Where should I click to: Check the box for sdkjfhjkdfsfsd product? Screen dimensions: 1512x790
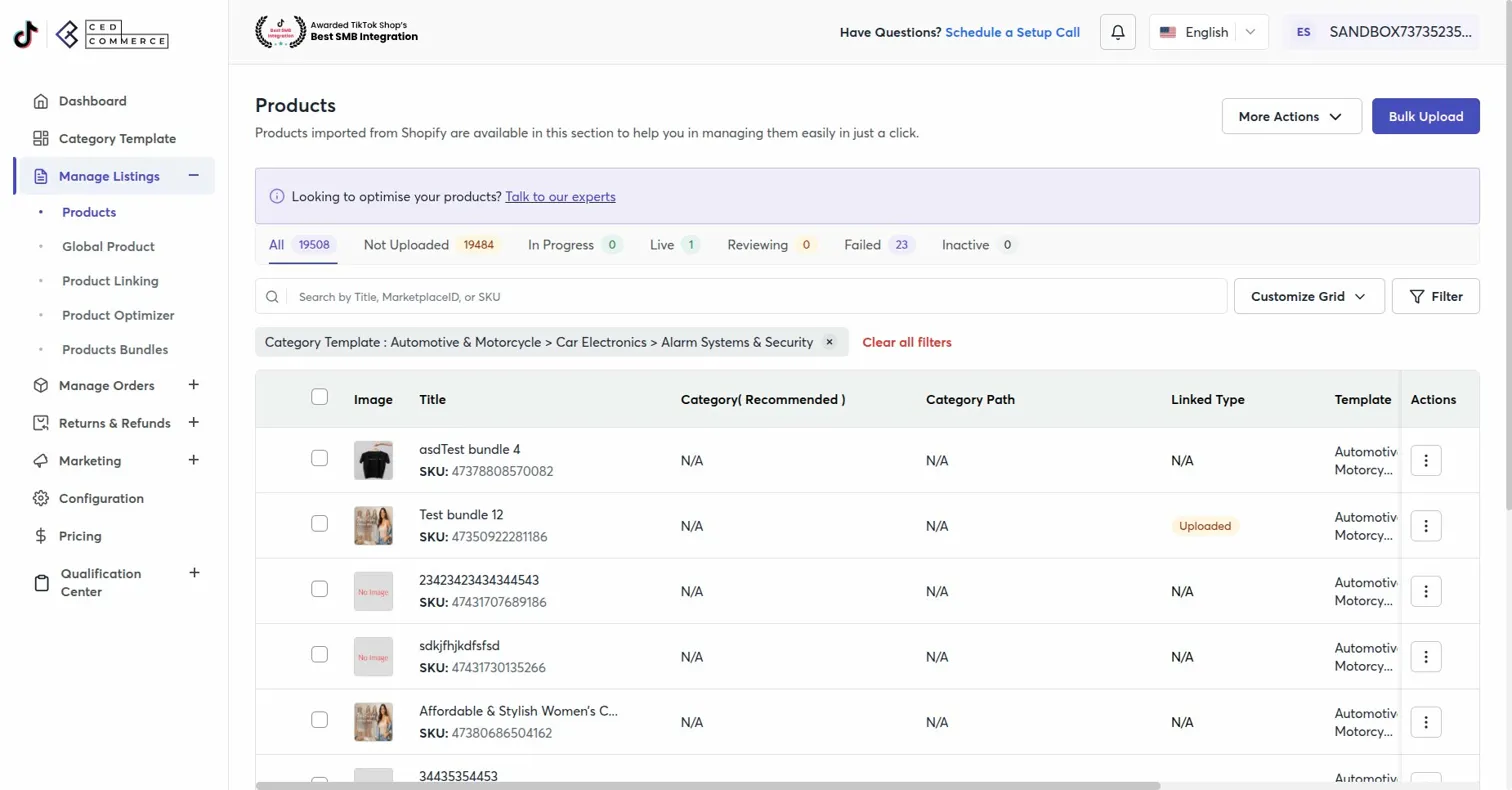[320, 654]
